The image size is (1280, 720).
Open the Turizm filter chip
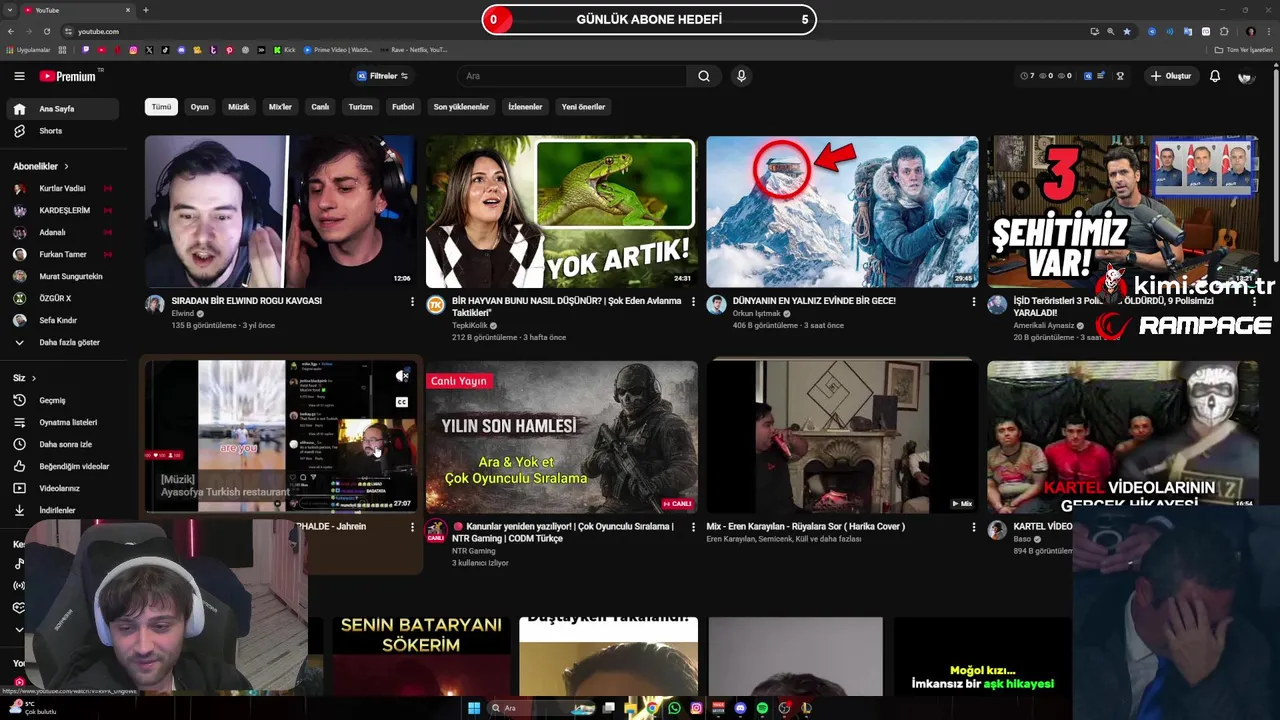(360, 107)
